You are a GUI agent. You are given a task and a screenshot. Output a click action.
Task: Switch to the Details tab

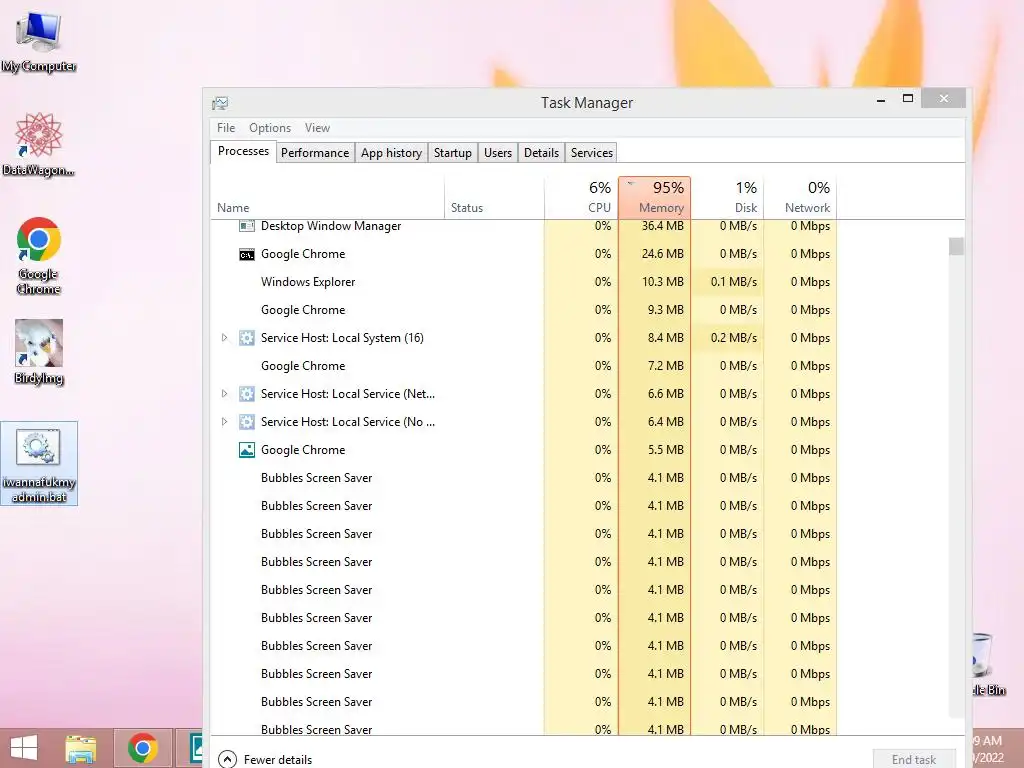coord(541,153)
